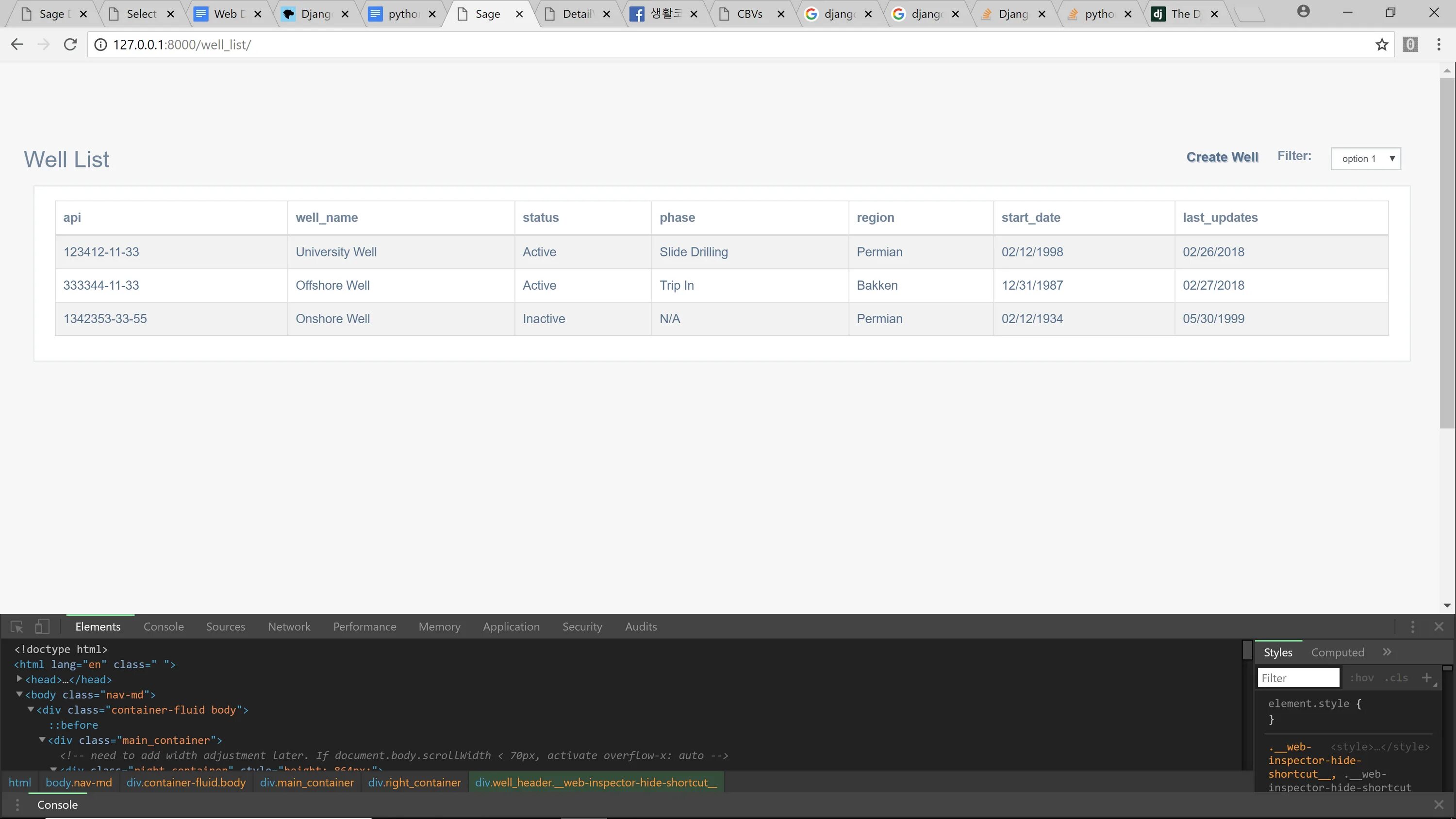Switch to the Network tab
The image size is (1456, 819).
click(289, 627)
